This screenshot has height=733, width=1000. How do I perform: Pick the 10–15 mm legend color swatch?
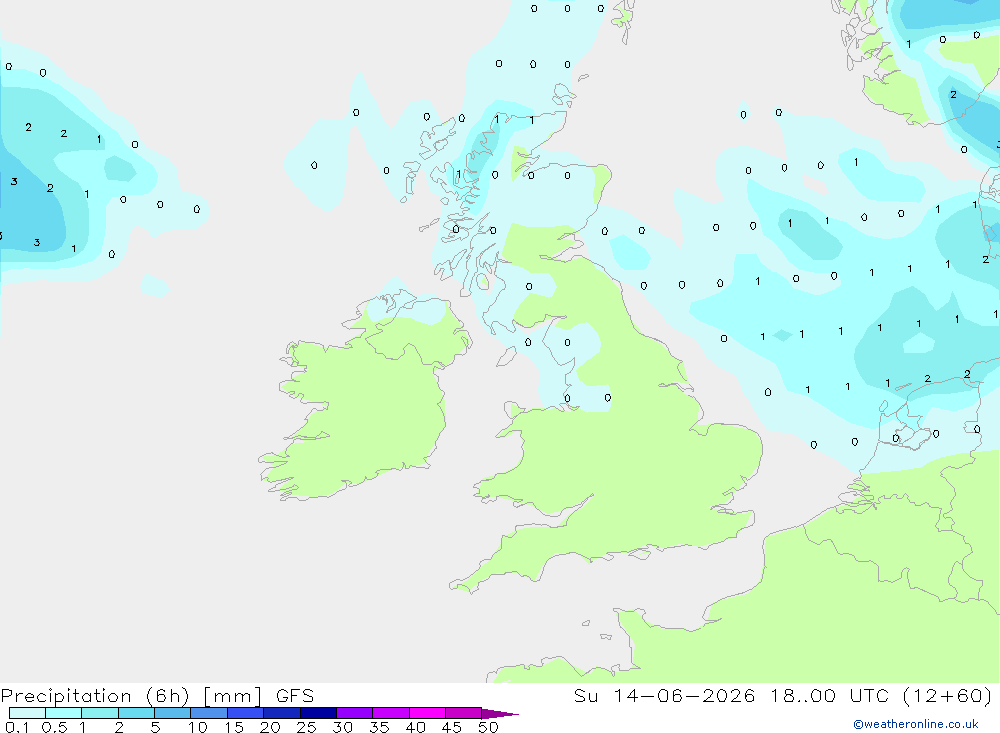[209, 713]
